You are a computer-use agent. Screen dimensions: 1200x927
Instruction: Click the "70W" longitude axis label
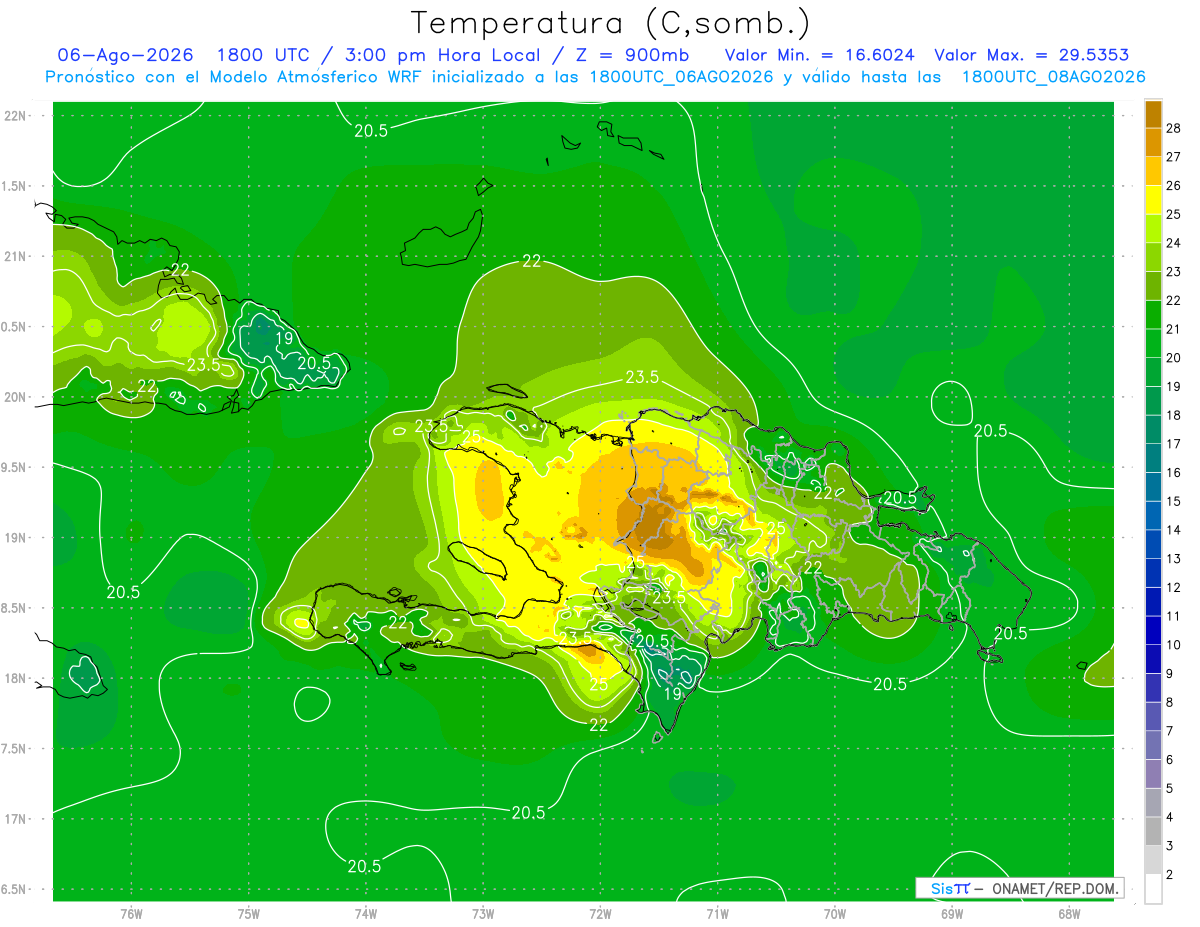[x=835, y=914]
